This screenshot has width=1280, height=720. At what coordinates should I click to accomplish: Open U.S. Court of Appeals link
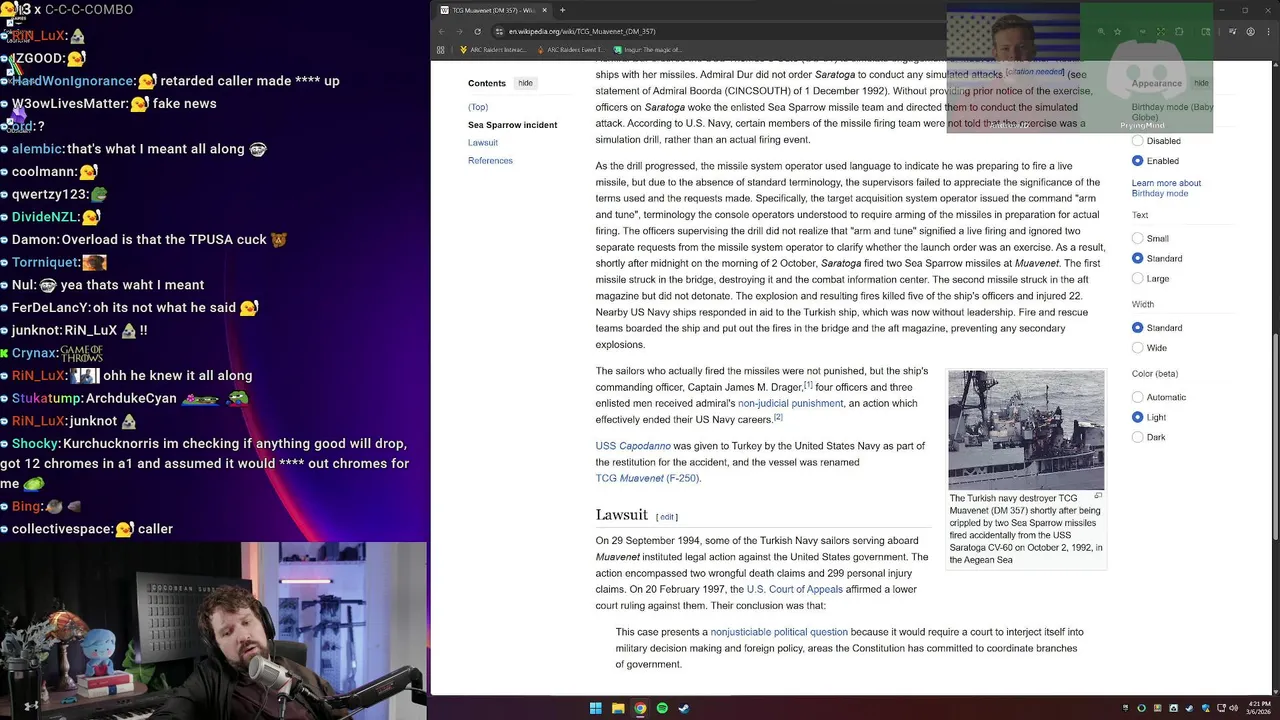(x=794, y=589)
